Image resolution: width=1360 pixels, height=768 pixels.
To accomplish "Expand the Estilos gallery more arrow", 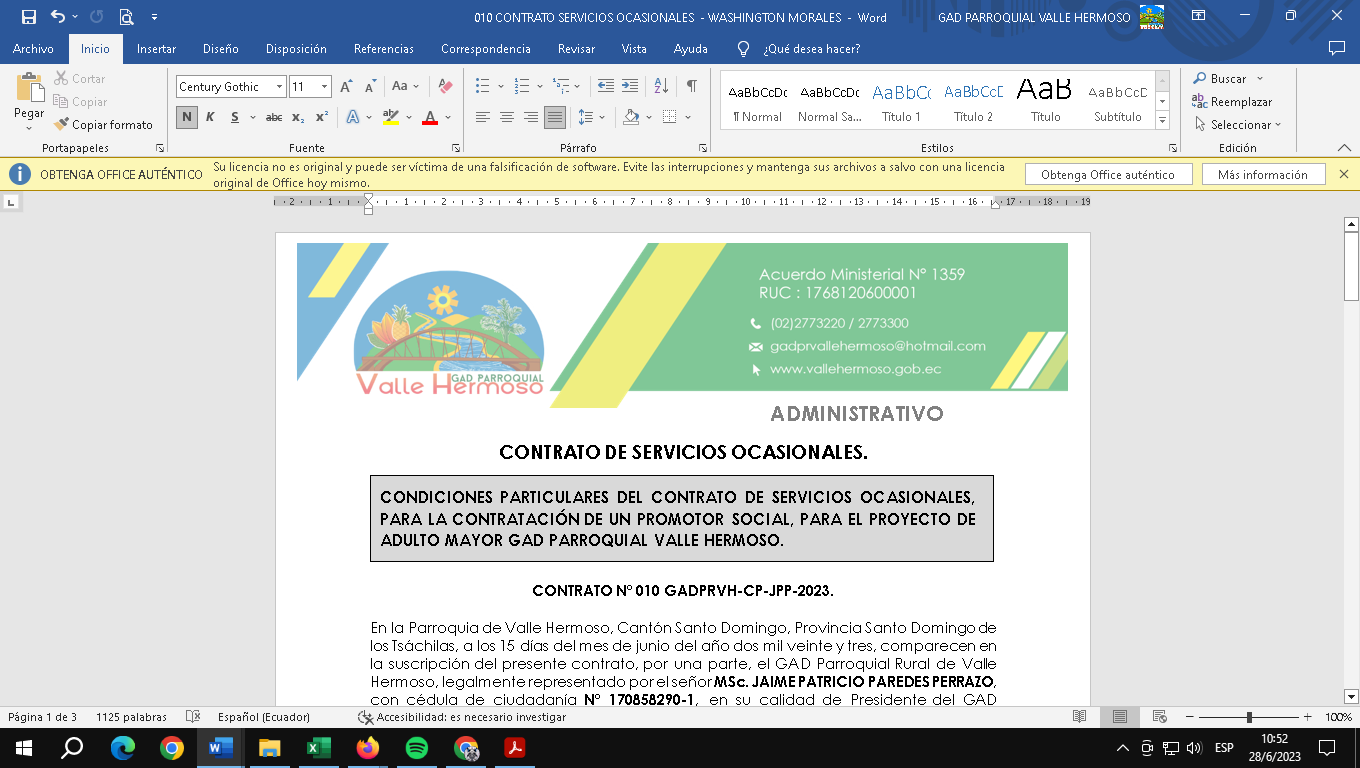I will [1162, 121].
